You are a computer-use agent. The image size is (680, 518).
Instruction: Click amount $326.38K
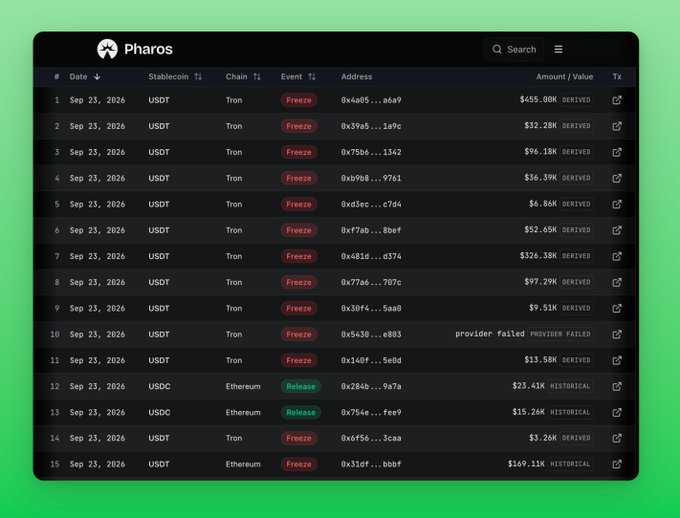click(538, 256)
